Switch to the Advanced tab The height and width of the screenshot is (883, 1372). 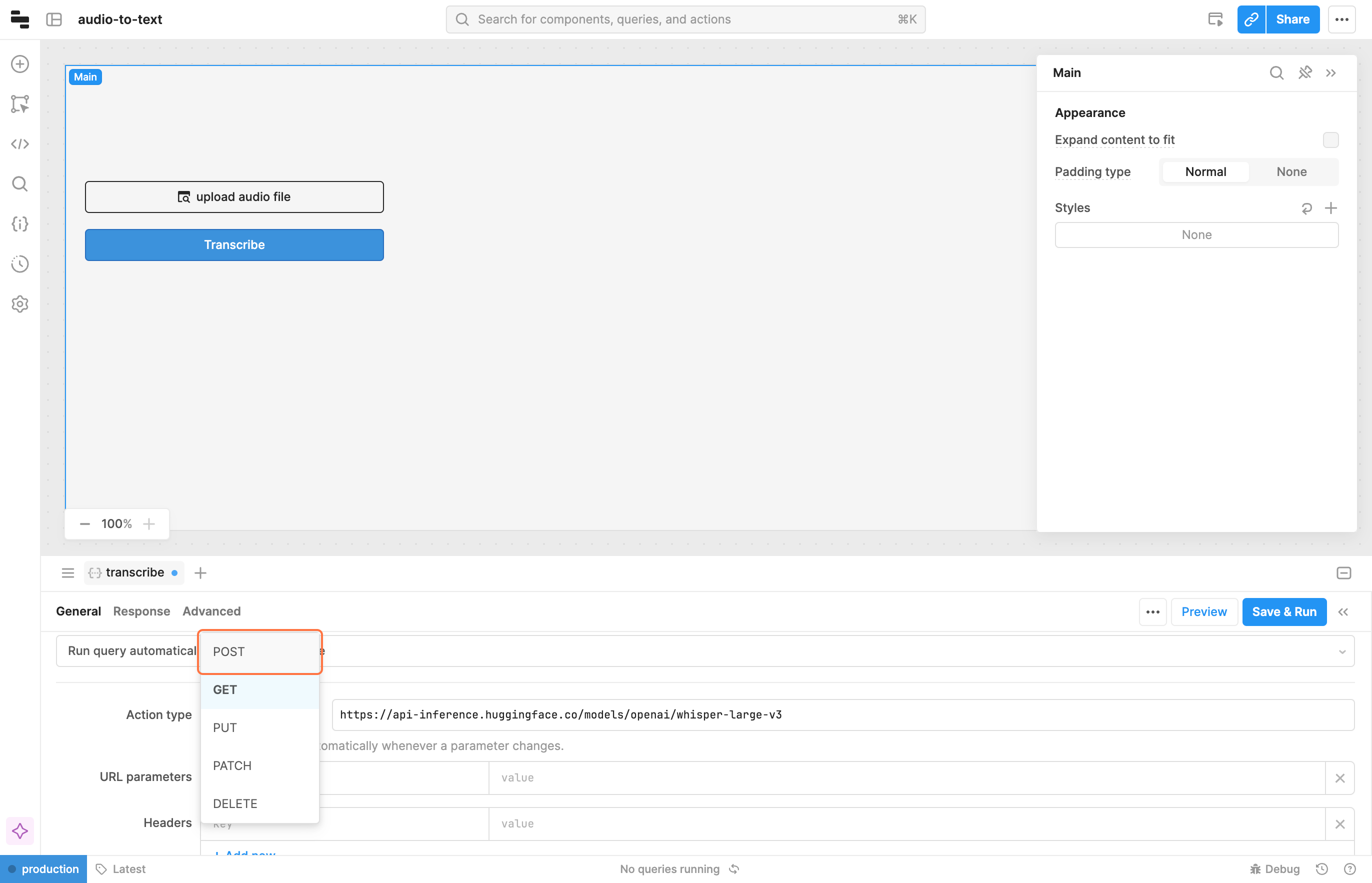click(x=211, y=611)
